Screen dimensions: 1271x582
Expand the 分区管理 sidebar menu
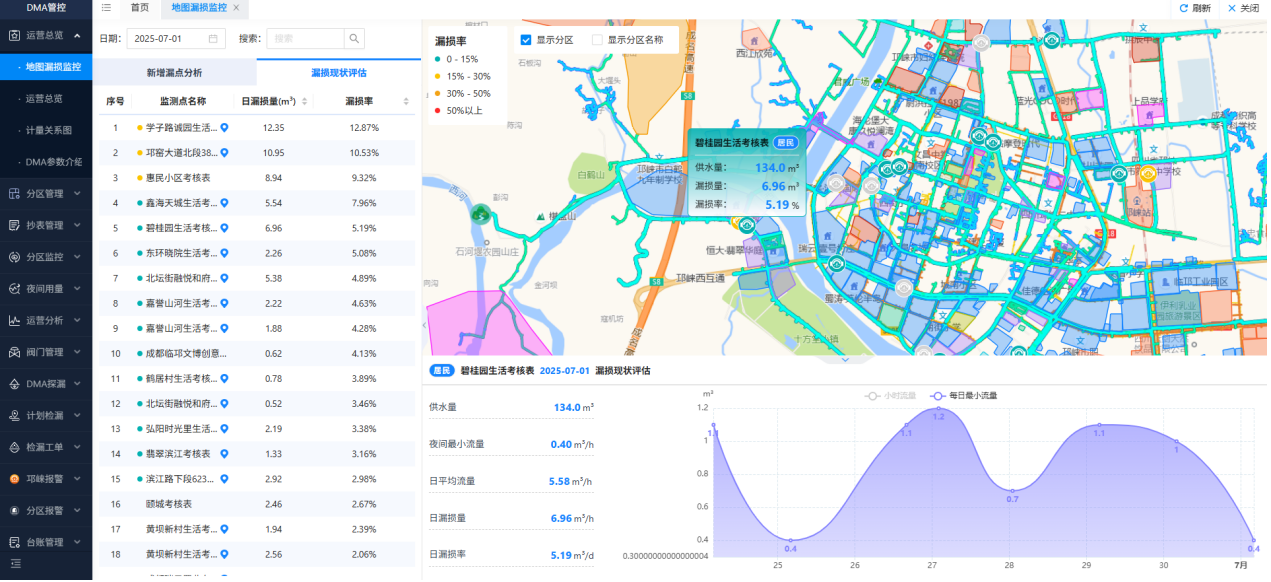(46, 194)
